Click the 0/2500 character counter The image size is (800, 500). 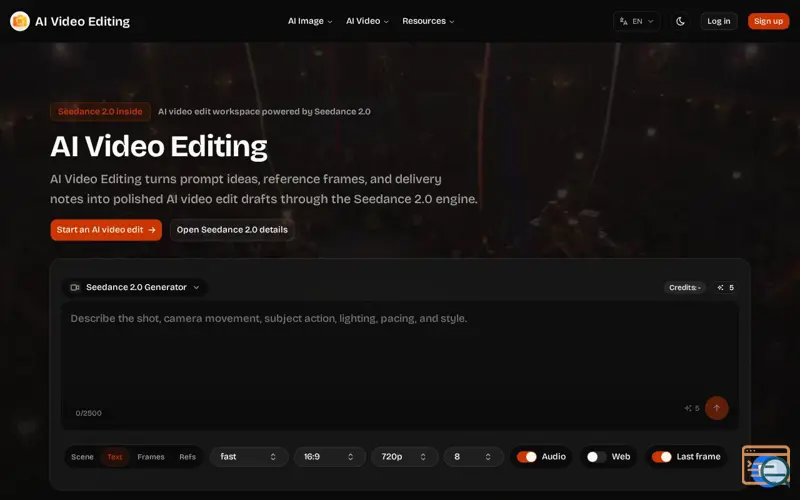coord(88,413)
